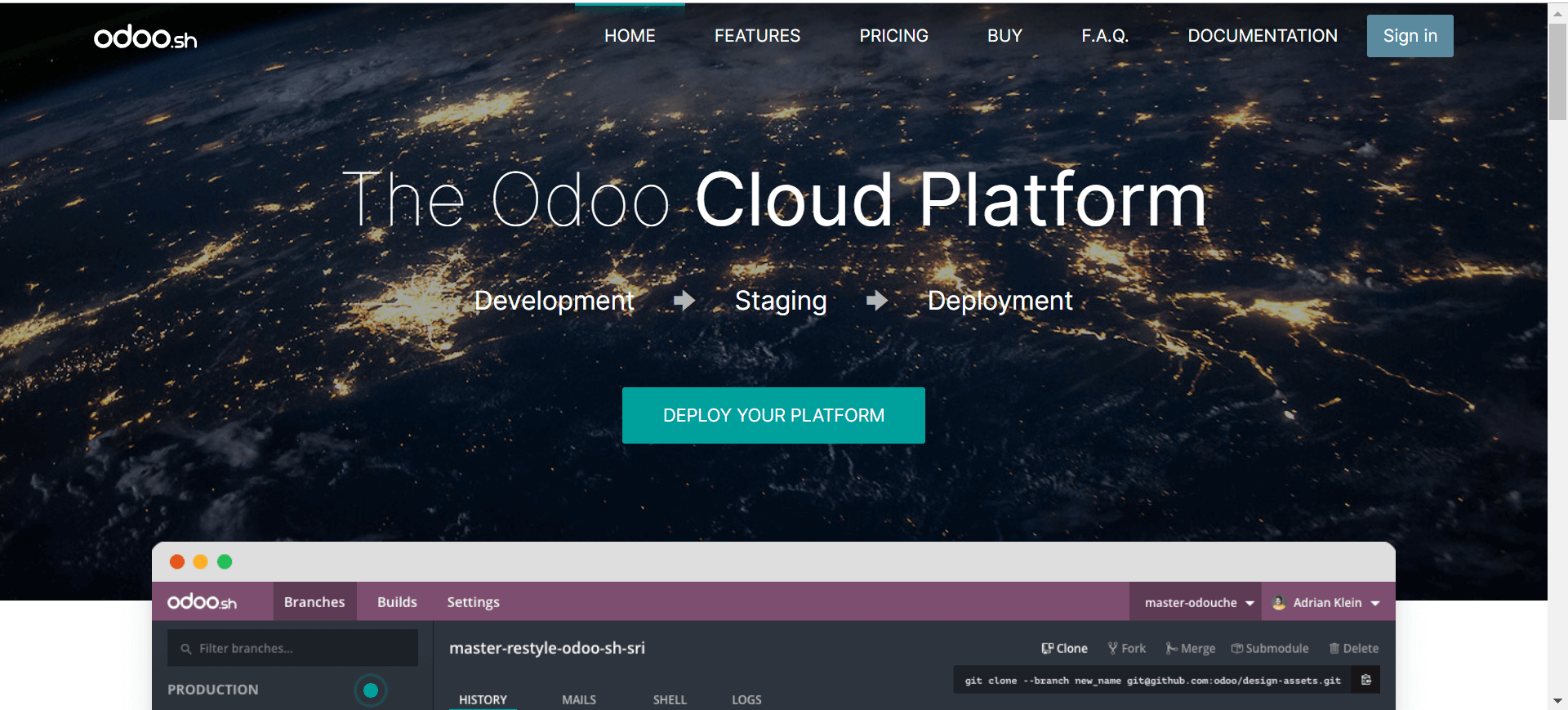Copy the git clone command with clipboard icon
This screenshot has width=1568, height=710.
(1365, 680)
